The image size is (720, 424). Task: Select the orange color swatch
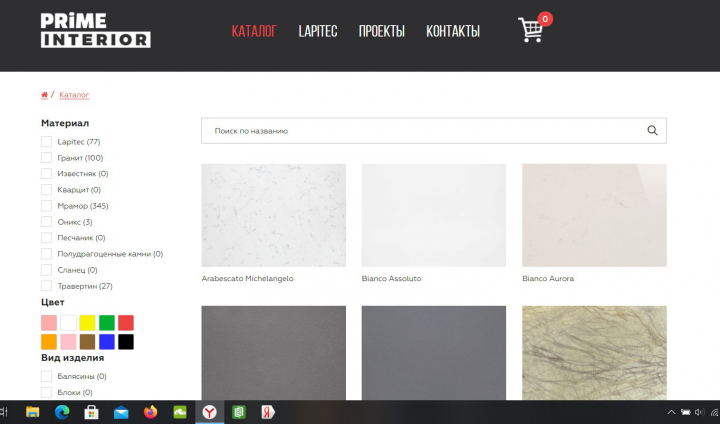49,342
